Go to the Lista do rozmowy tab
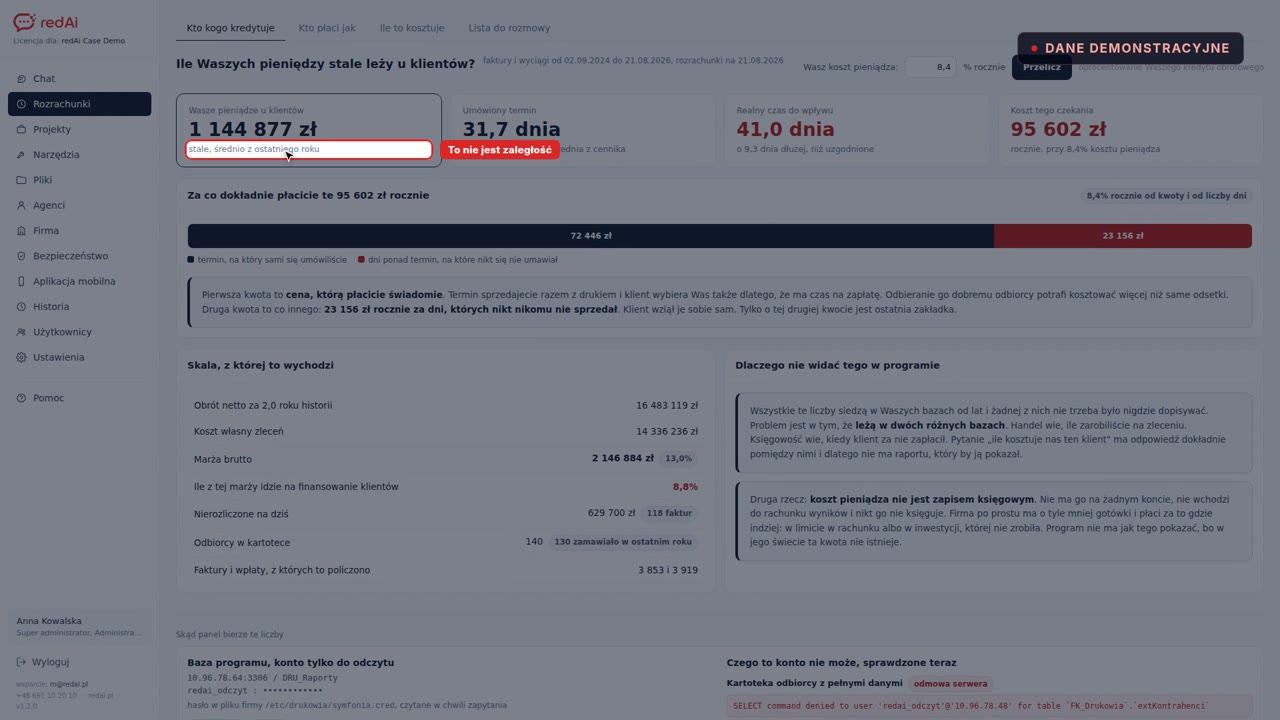This screenshot has height=720, width=1280. pyautogui.click(x=509, y=28)
